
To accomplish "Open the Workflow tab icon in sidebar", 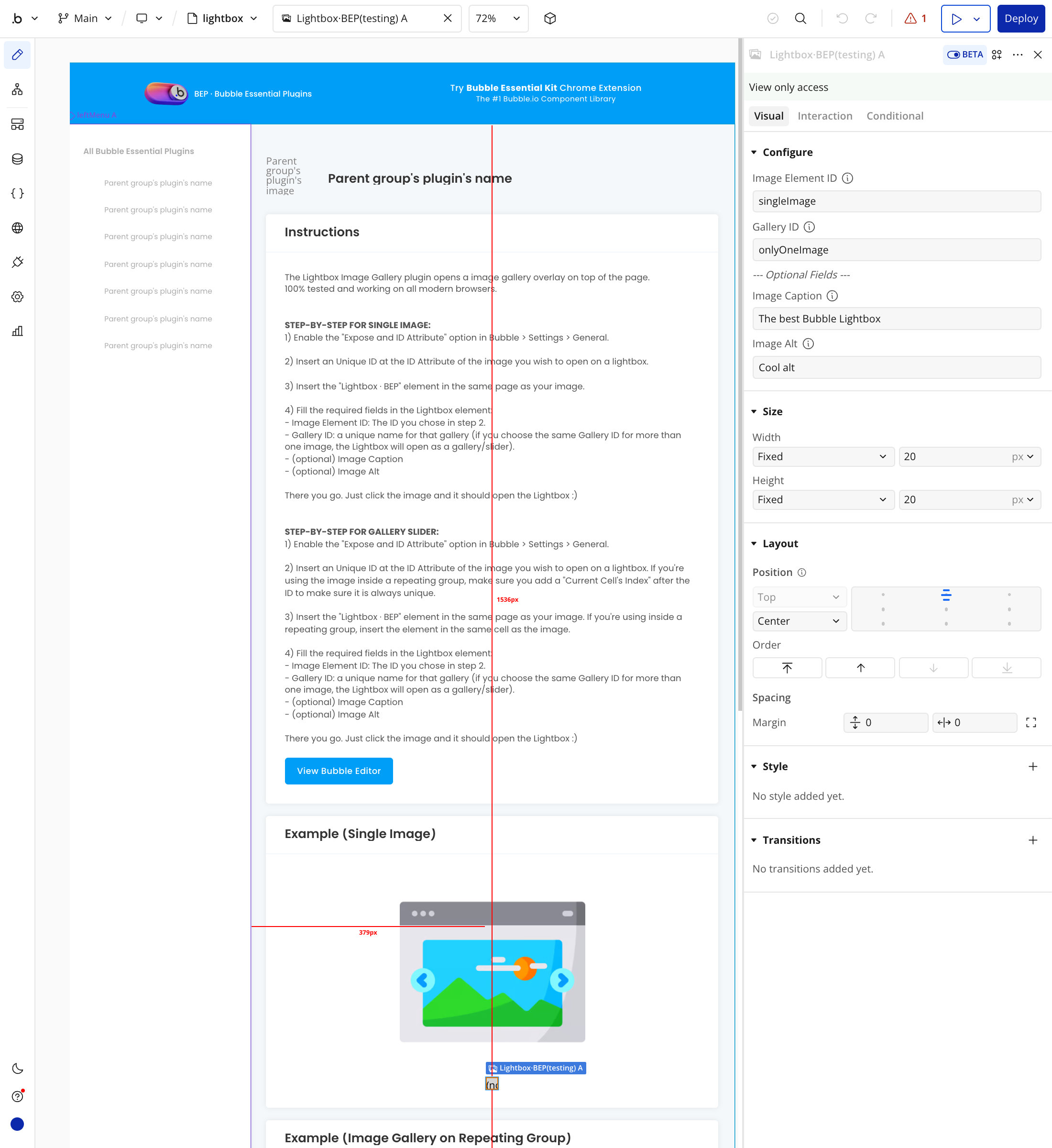I will (x=18, y=89).
